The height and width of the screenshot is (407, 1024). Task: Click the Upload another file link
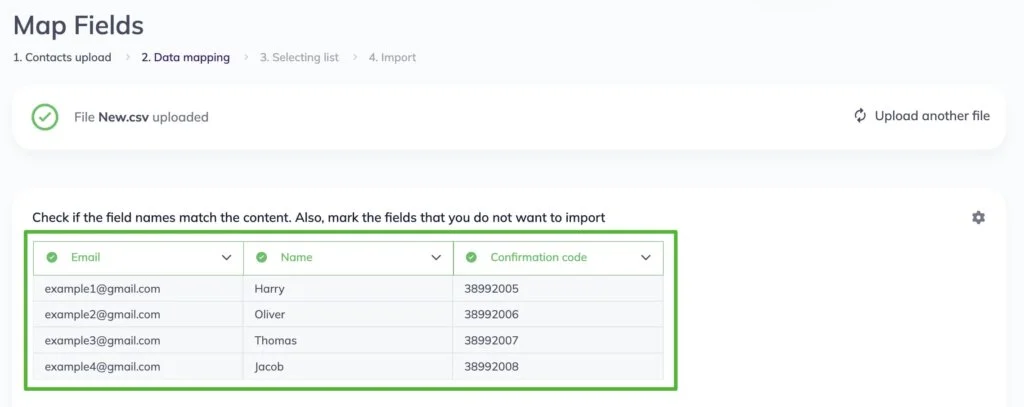click(x=932, y=116)
